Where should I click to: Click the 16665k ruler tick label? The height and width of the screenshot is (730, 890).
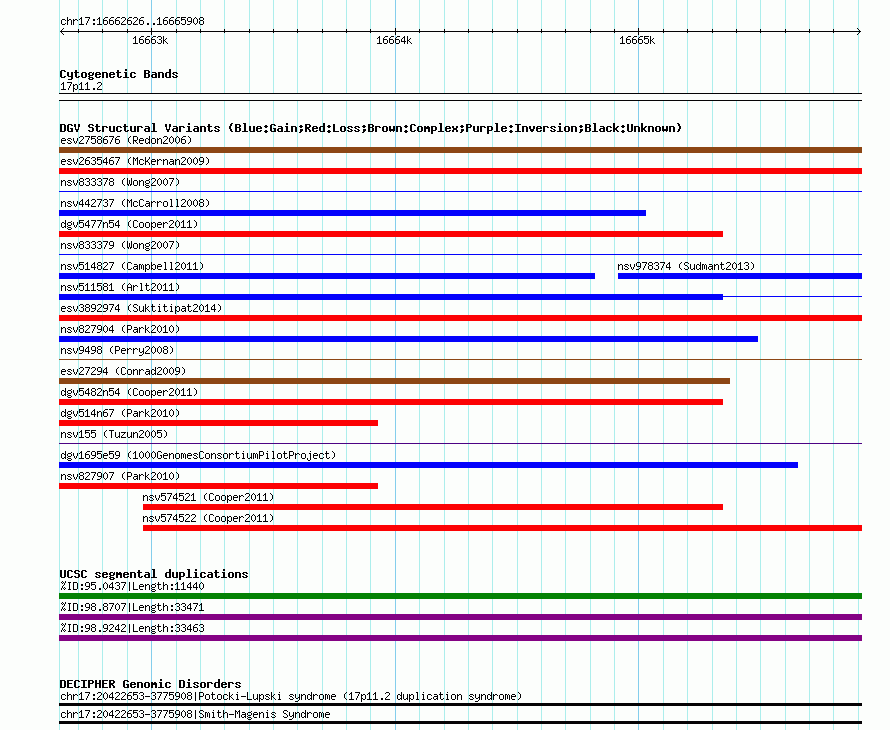point(637,40)
